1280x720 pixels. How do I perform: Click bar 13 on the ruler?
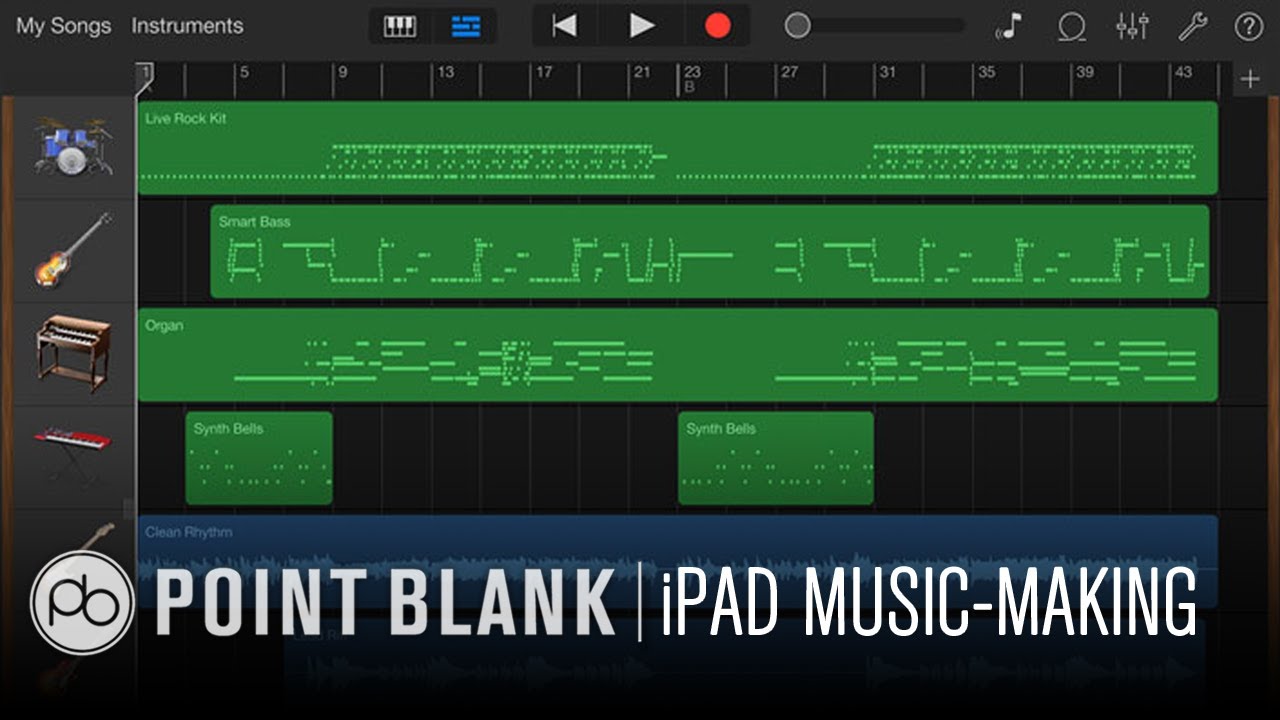pyautogui.click(x=445, y=73)
